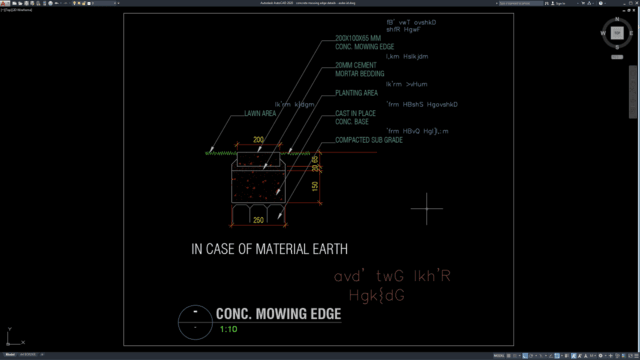This screenshot has height=360, width=640.
Task: Expand the isometric drafting plane arrow
Action: click(x=546, y=356)
